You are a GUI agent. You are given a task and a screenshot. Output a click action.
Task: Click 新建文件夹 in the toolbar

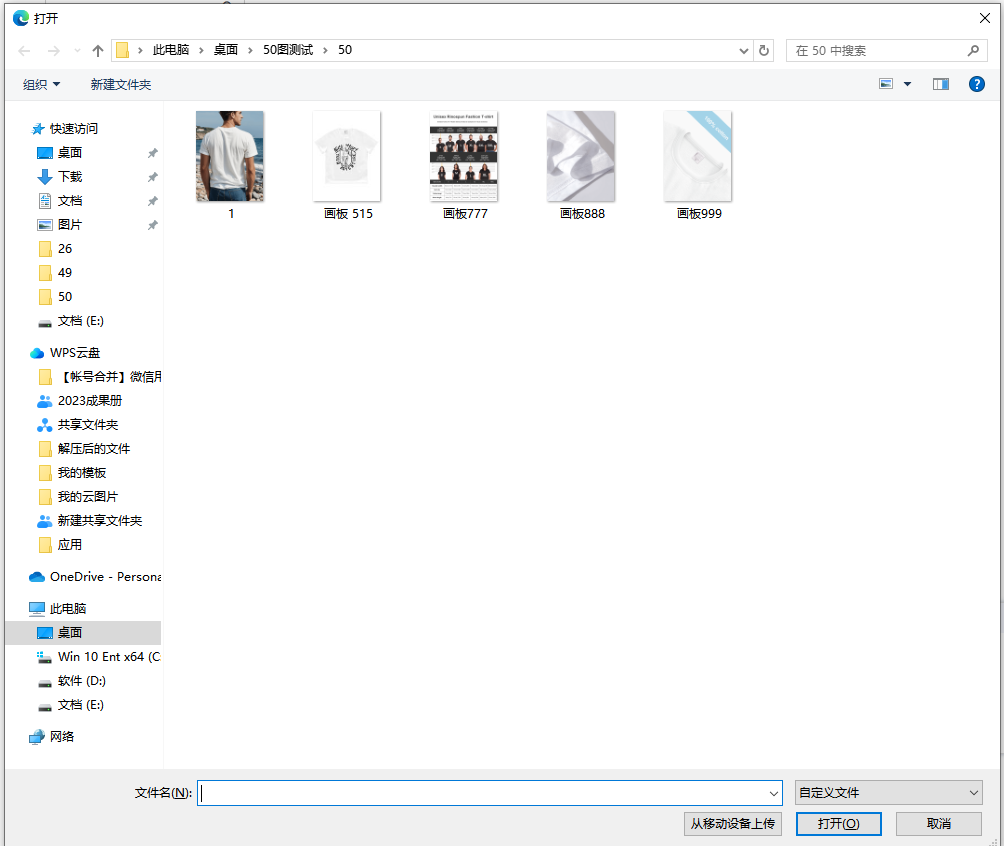(121, 85)
